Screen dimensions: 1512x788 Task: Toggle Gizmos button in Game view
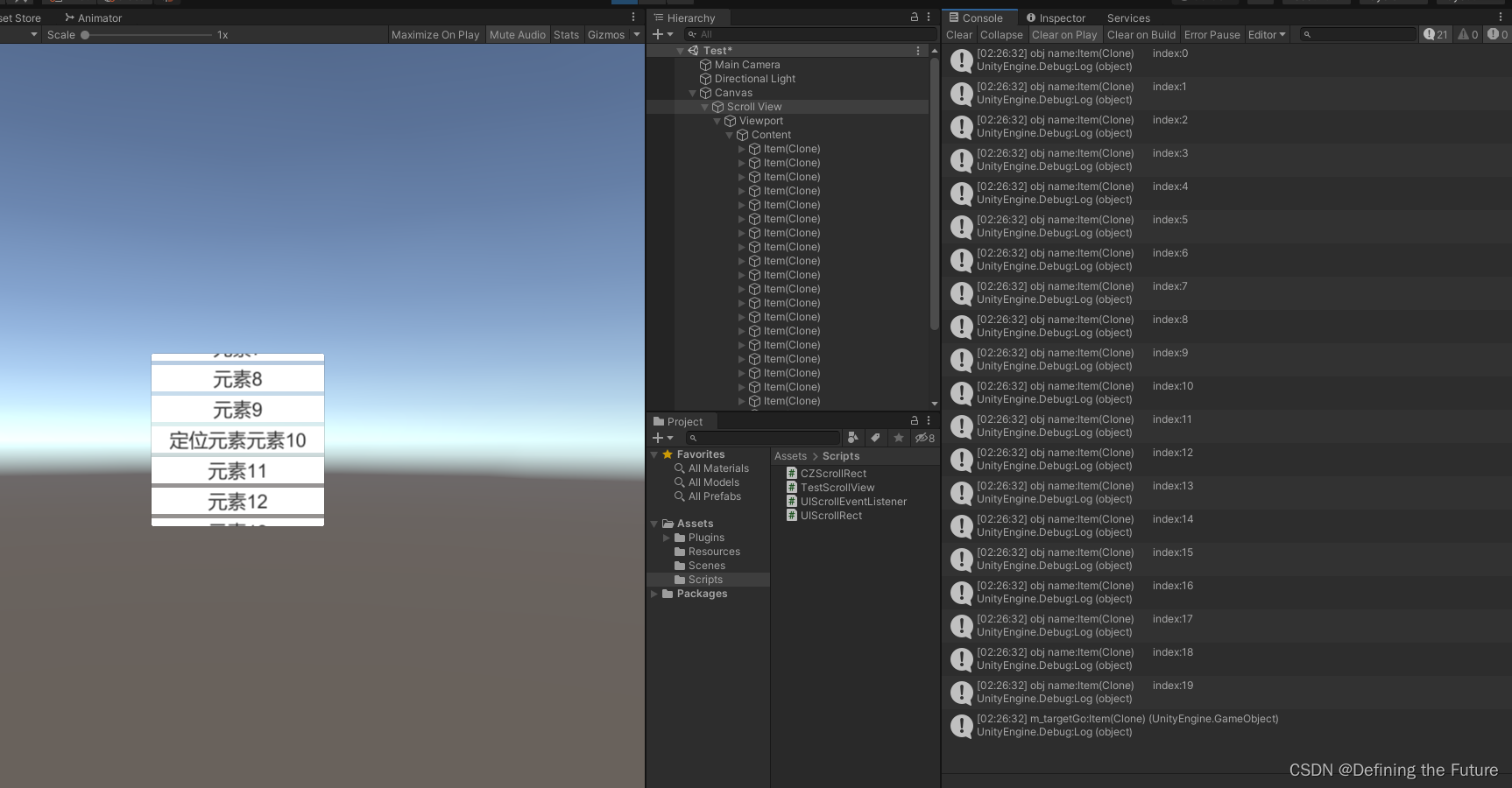click(x=606, y=35)
